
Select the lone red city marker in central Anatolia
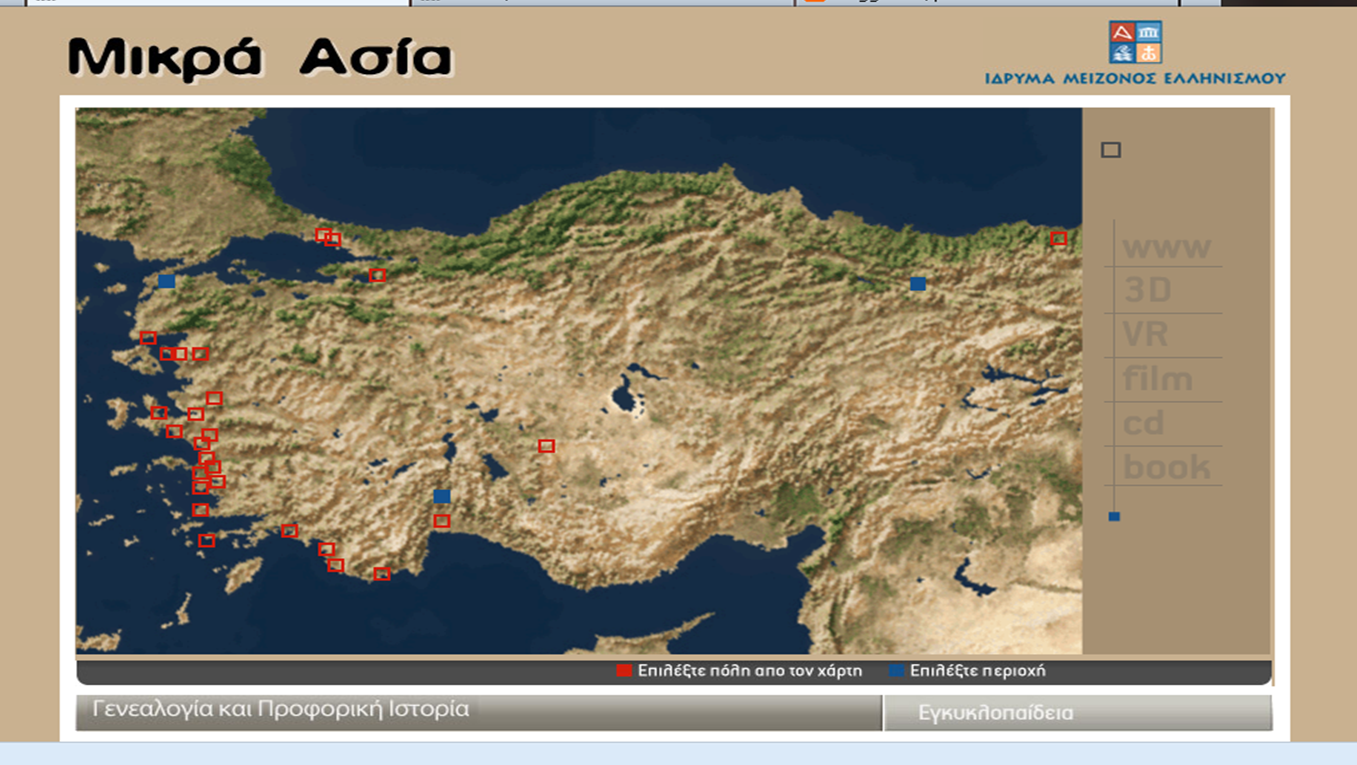[546, 446]
